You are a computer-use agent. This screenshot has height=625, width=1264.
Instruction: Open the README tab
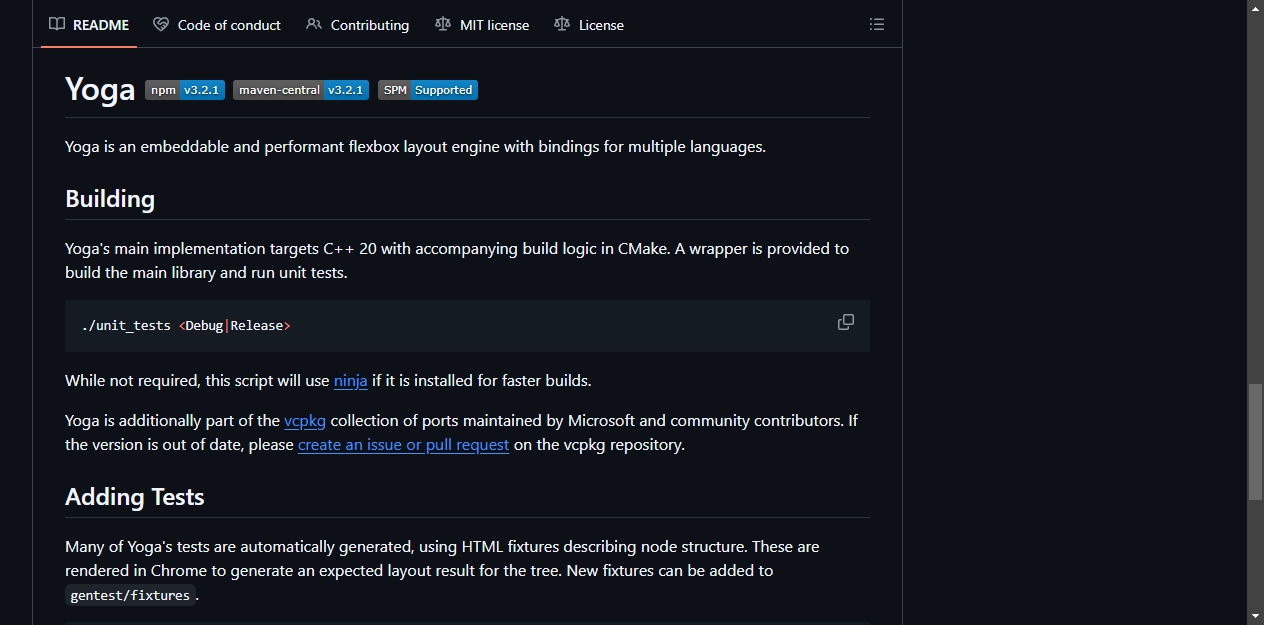coord(89,25)
